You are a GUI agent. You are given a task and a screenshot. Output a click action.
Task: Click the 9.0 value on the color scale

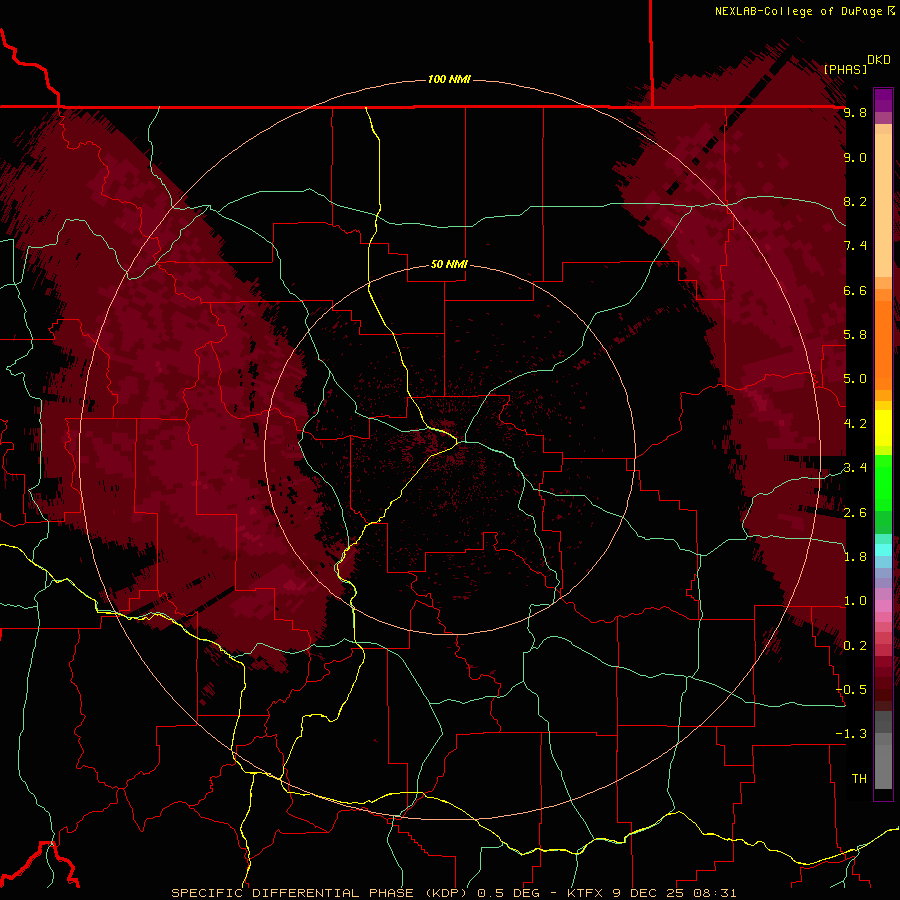click(855, 157)
